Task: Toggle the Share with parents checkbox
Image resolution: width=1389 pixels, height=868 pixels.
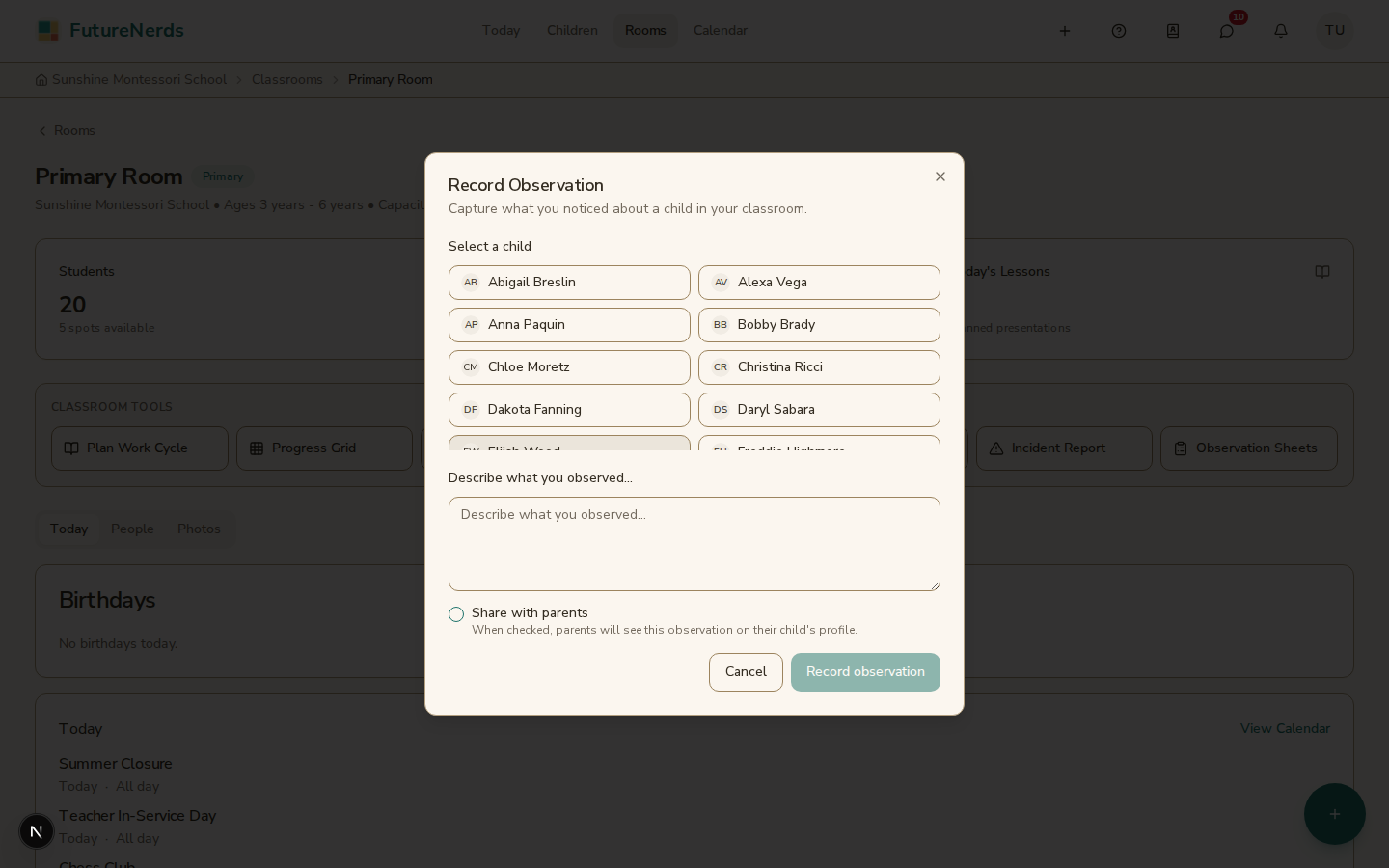Action: (x=456, y=614)
